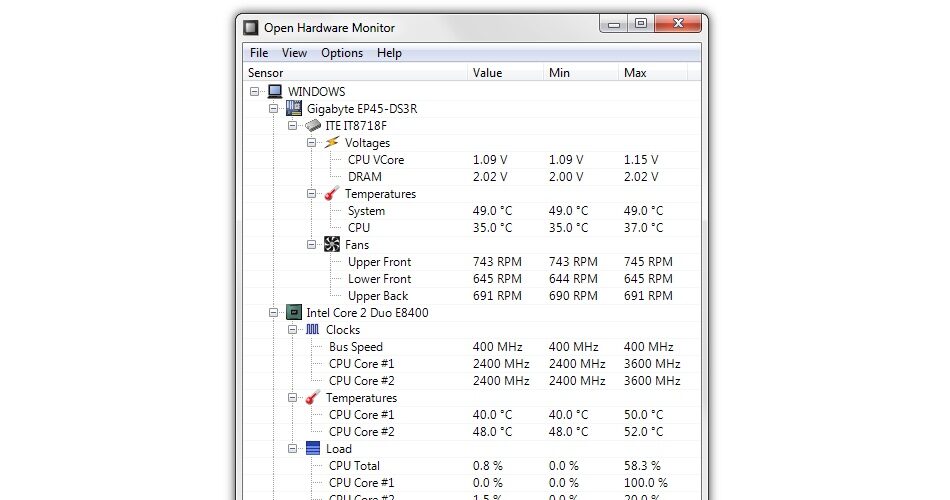Click the Clocks waveform icon

pos(313,330)
